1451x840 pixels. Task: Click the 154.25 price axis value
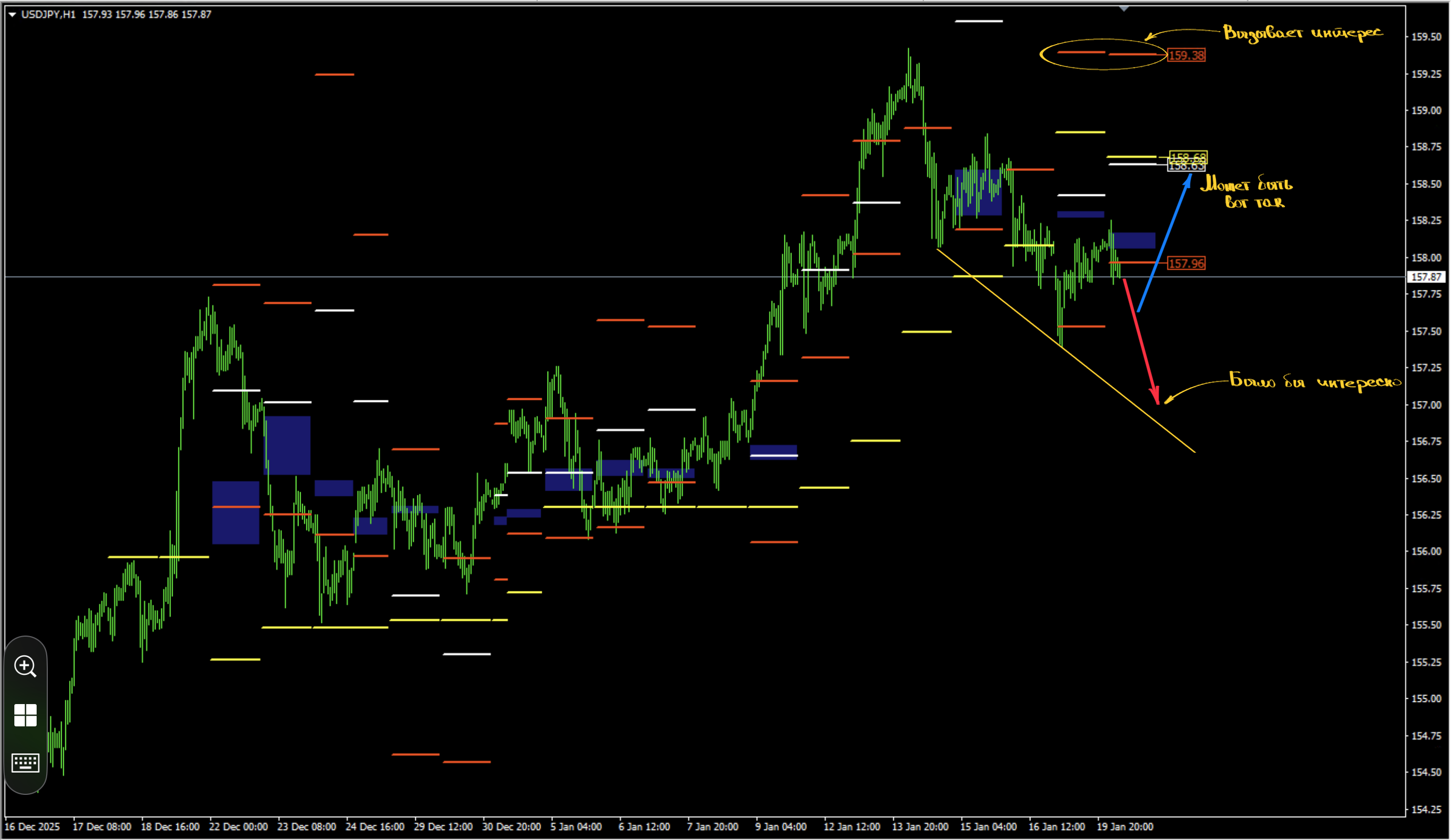[x=1426, y=809]
